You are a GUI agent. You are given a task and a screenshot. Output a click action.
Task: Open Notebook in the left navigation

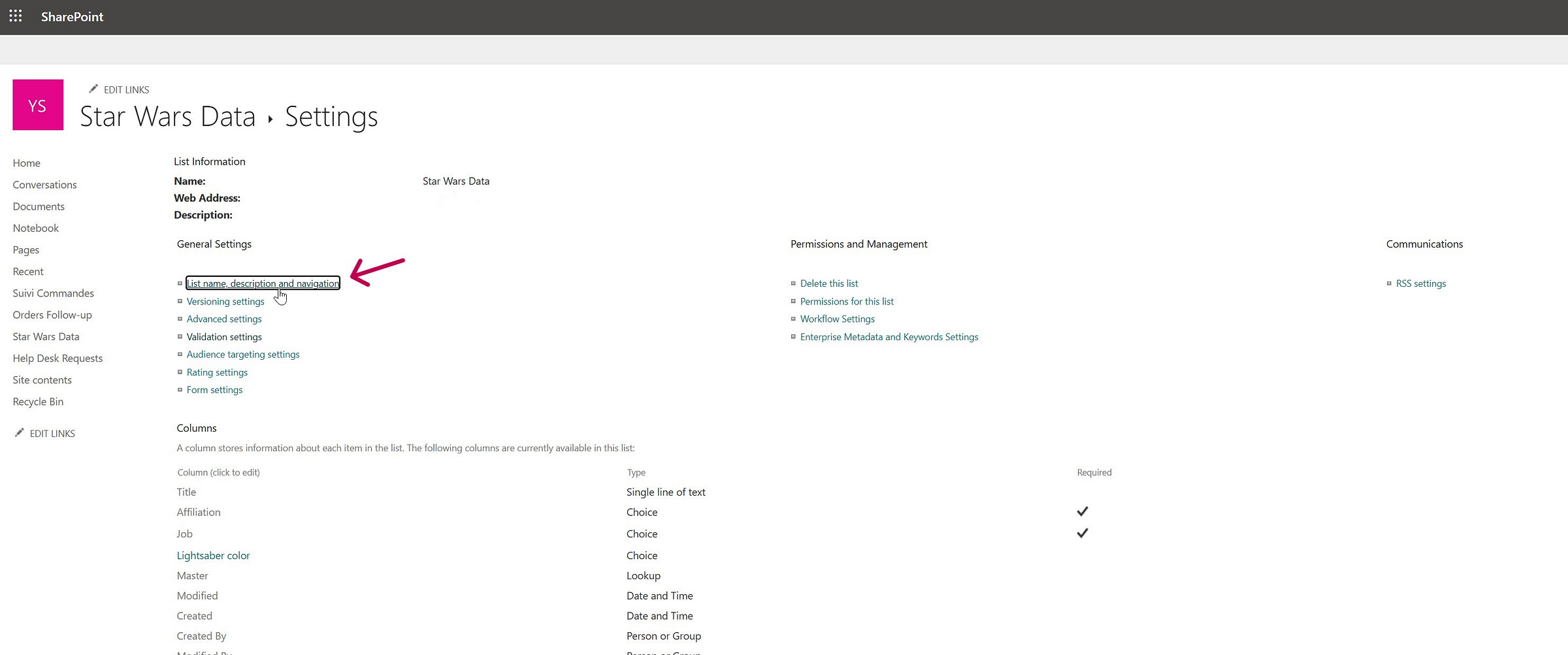click(x=36, y=228)
